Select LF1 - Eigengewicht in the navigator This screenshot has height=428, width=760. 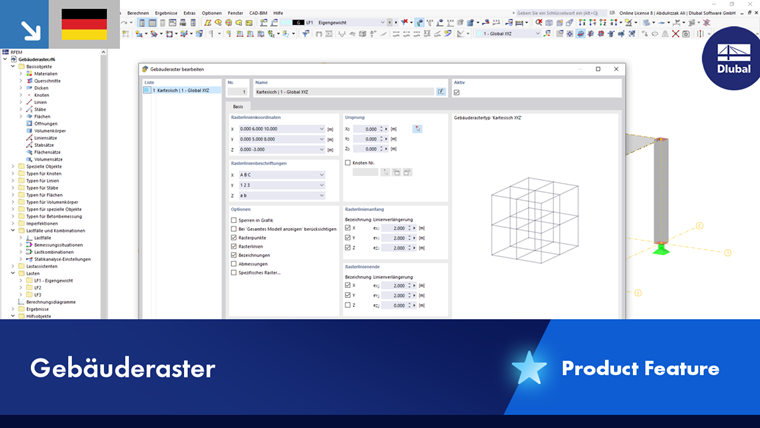click(x=53, y=281)
